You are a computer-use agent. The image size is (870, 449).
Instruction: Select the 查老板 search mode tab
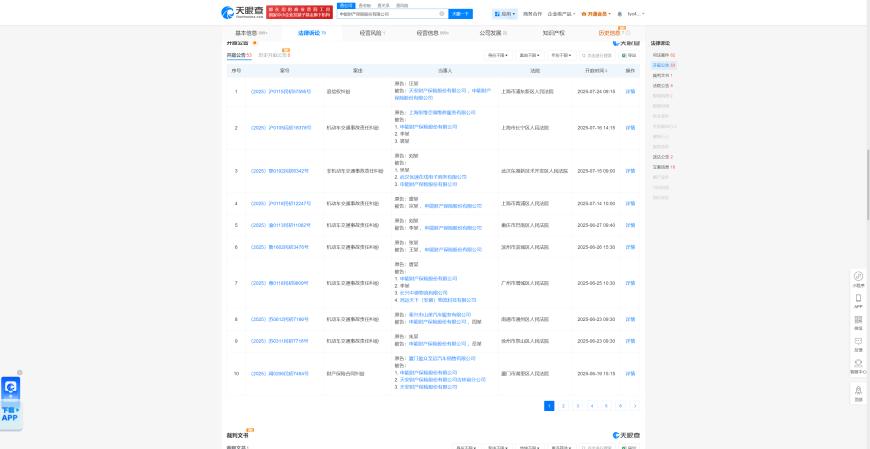(x=367, y=6)
